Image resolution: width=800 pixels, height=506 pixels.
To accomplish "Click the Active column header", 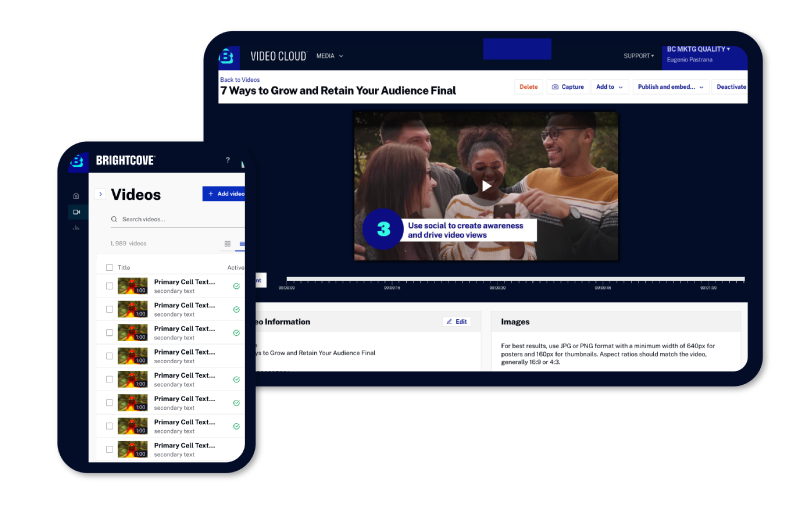I will [236, 267].
